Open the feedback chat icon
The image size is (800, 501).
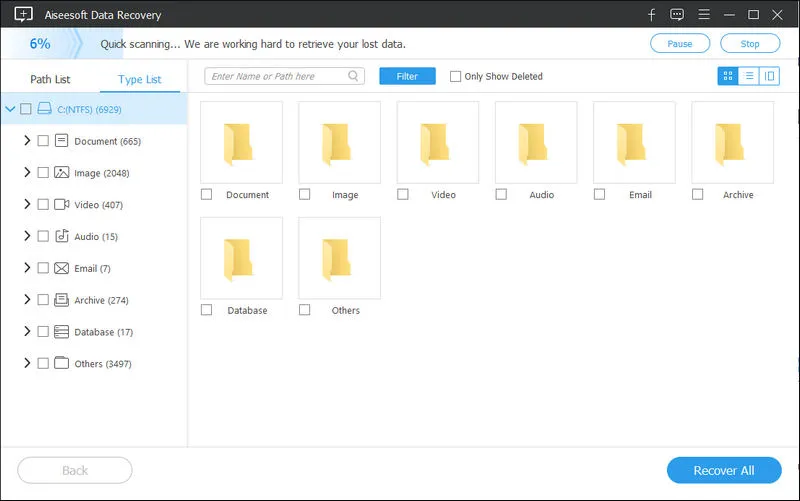point(677,14)
